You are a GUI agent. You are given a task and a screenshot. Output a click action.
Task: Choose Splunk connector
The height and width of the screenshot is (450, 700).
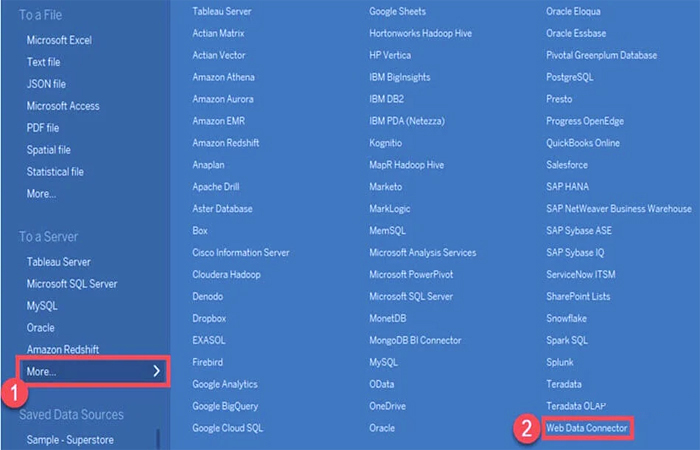point(560,362)
